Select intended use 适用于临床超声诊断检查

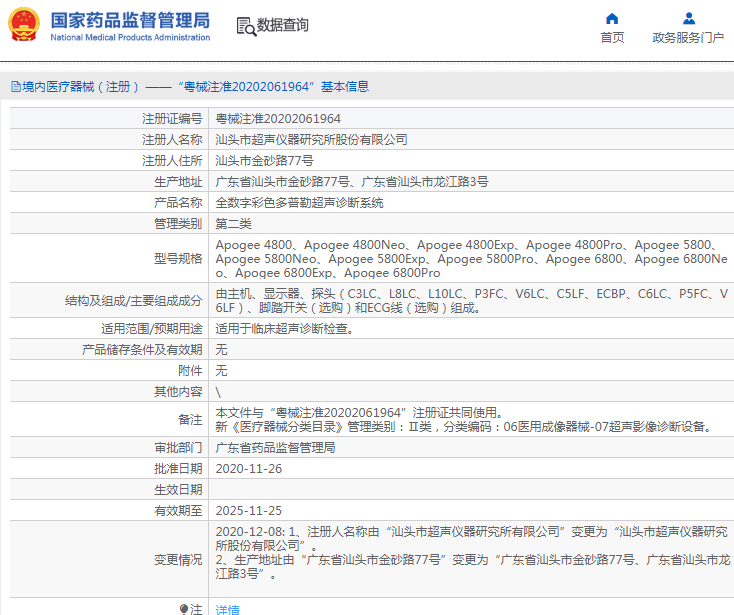(x=285, y=329)
